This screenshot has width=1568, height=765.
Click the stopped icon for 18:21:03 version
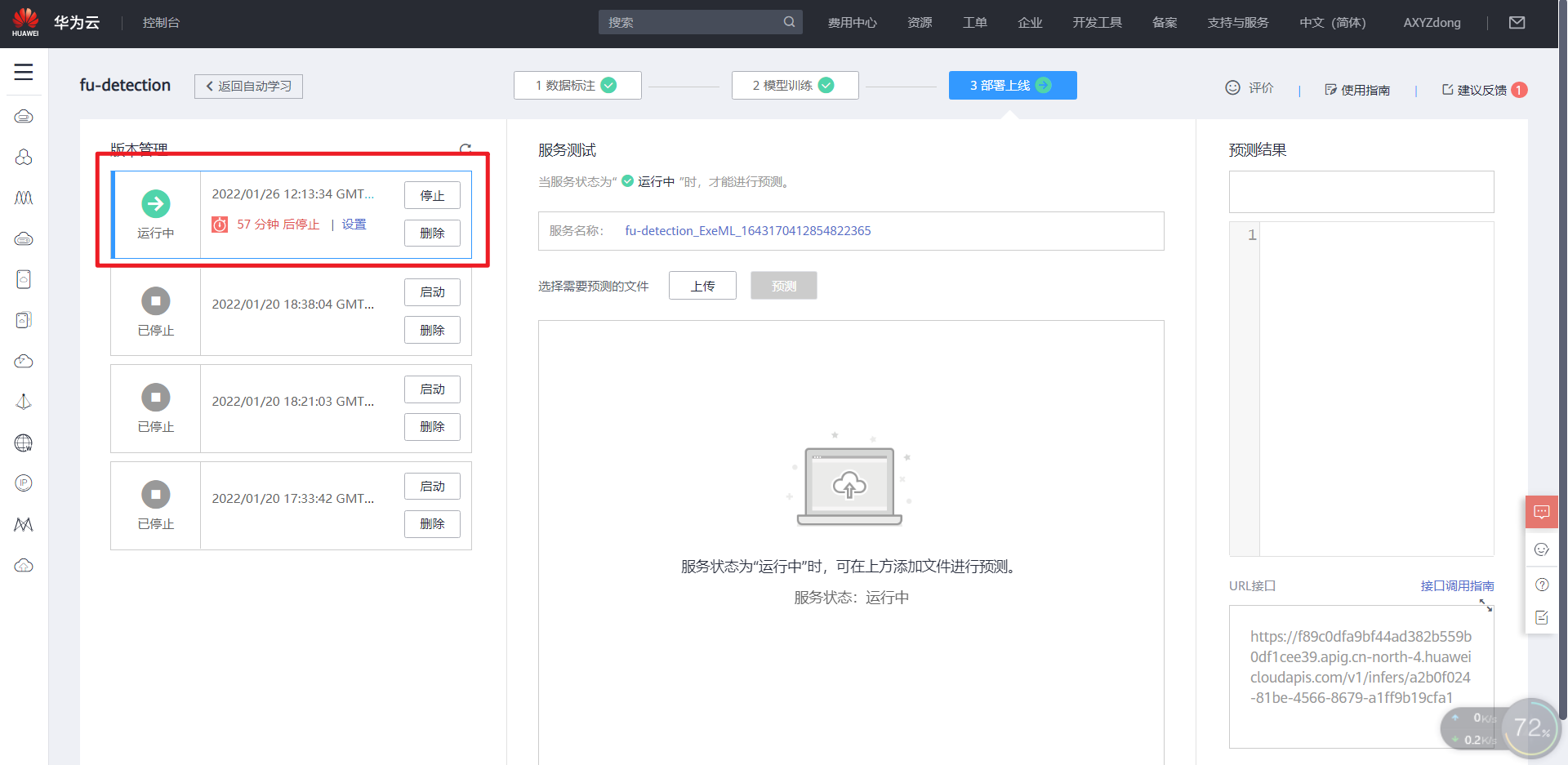coord(156,398)
